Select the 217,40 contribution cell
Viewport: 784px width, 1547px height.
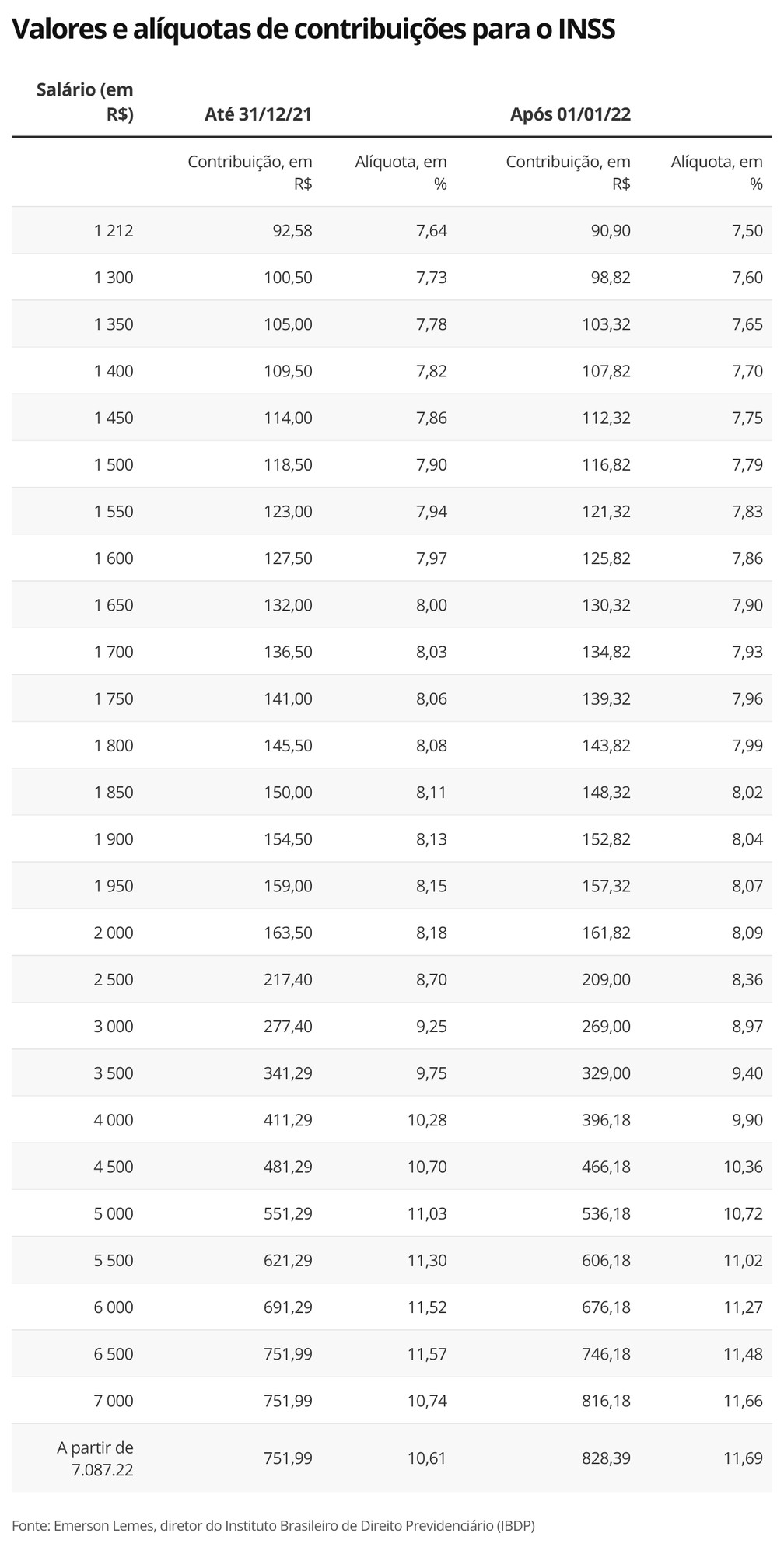point(288,979)
